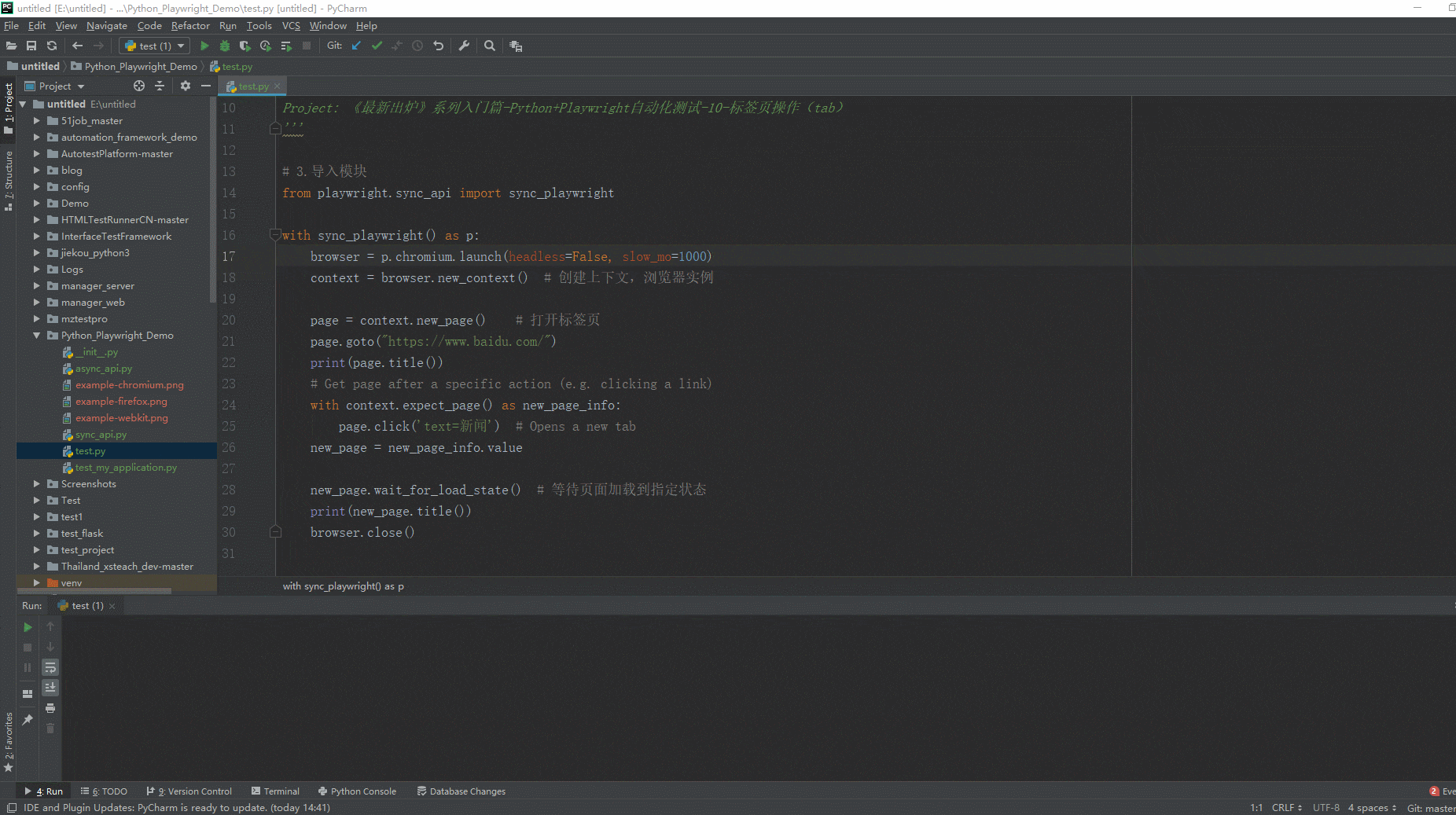This screenshot has width=1456, height=815.
Task: Expand the 51job_master folder
Action: coord(36,120)
